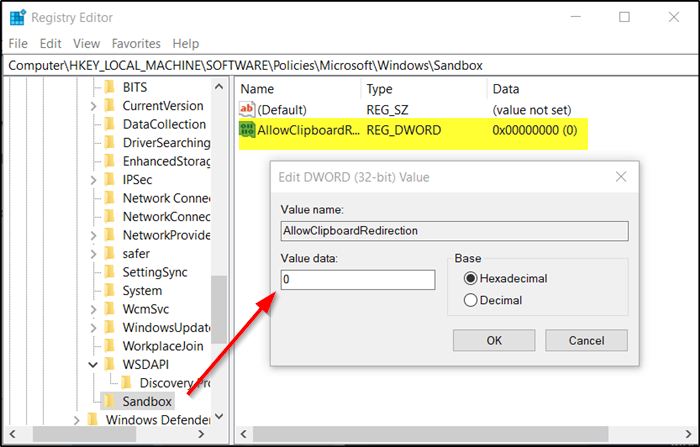Click the REG_SZ type cell
700x447 pixels.
point(387,110)
